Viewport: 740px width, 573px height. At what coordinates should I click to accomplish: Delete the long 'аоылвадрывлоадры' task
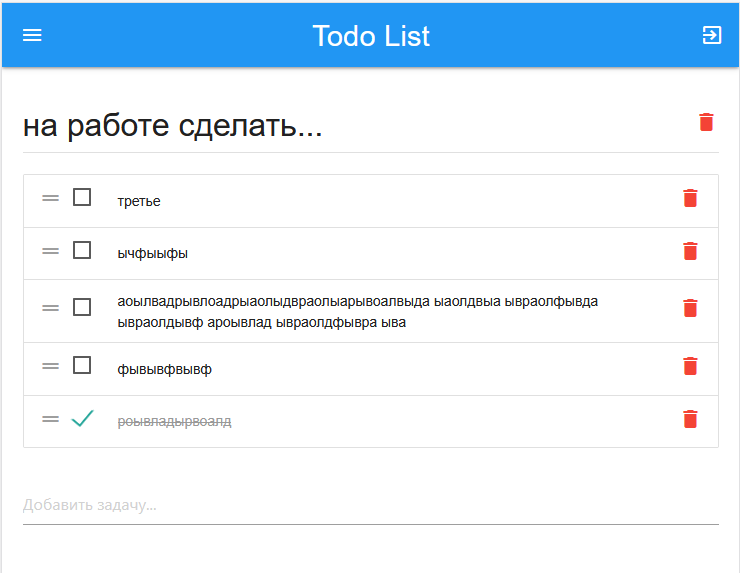tap(689, 308)
